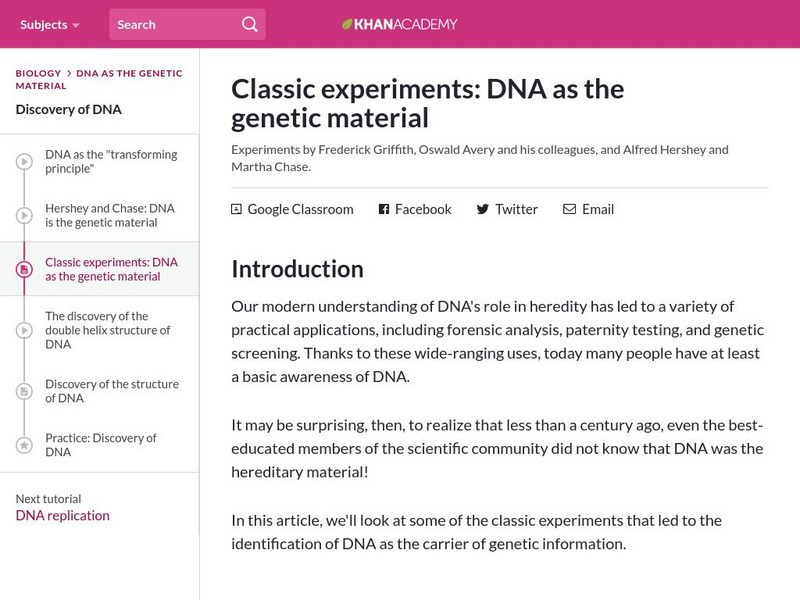This screenshot has width=800, height=600.
Task: Open the DNA replication next tutorial
Action: [x=62, y=515]
